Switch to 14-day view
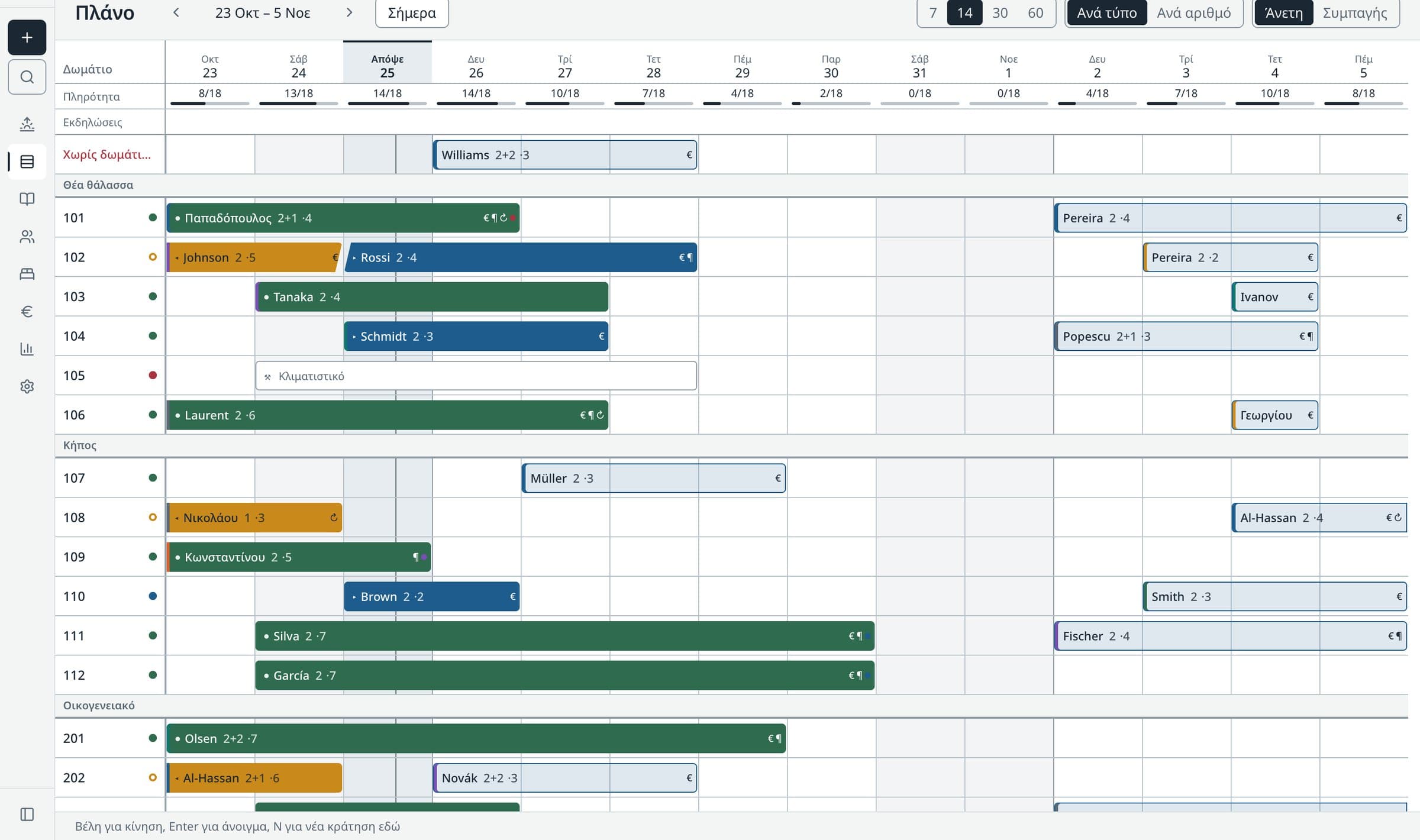 pyautogui.click(x=965, y=13)
